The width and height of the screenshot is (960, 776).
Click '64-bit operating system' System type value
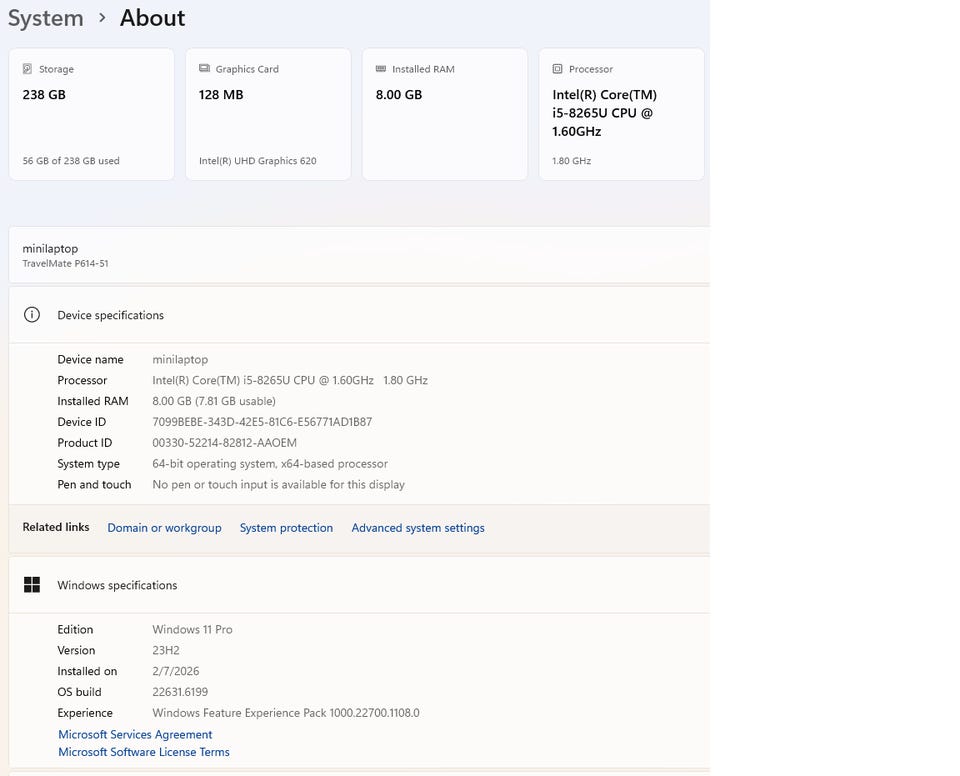pos(270,464)
